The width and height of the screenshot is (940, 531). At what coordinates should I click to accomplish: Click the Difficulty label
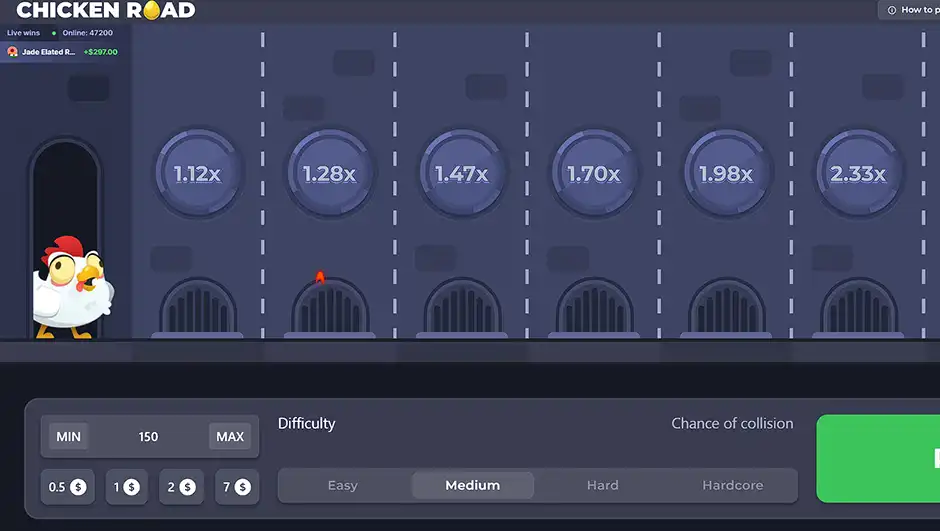[306, 424]
